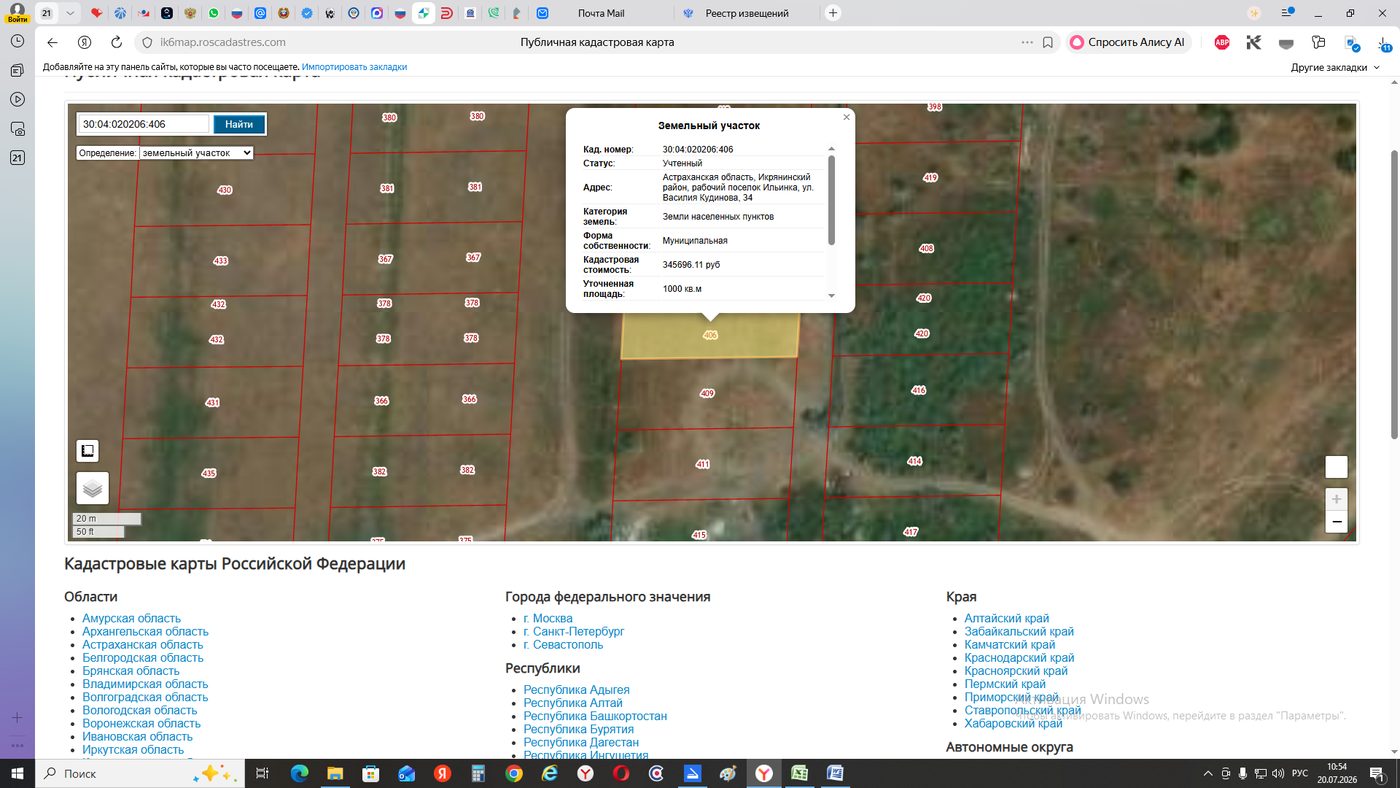
Task: Open the Yandex home page button
Action: tap(85, 43)
